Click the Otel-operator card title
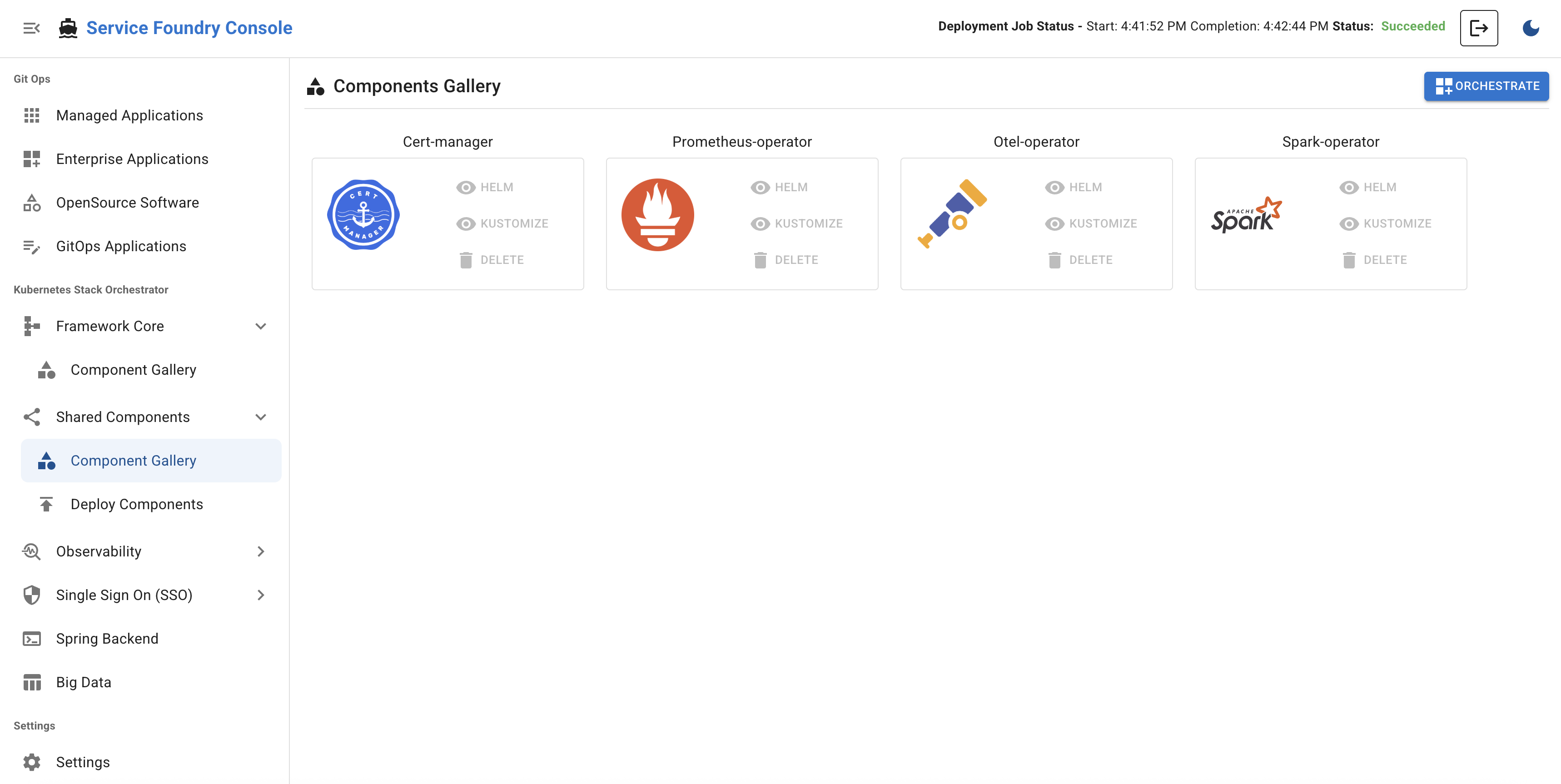The image size is (1561, 784). [x=1036, y=142]
